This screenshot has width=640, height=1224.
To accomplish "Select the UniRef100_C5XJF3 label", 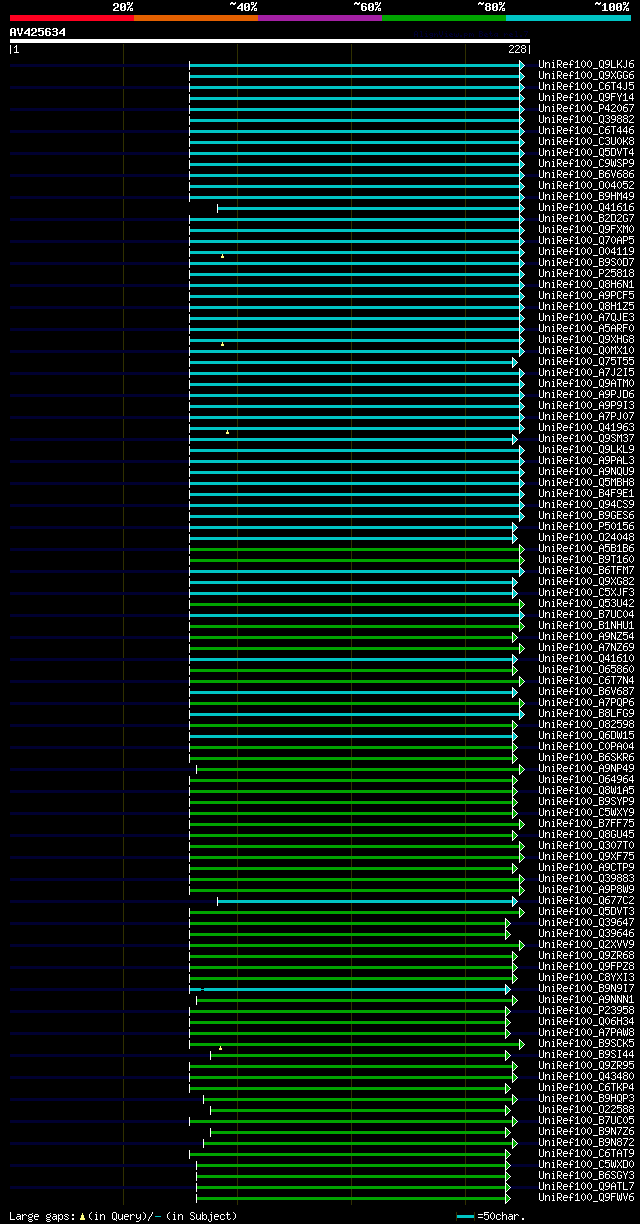I will 586,592.
